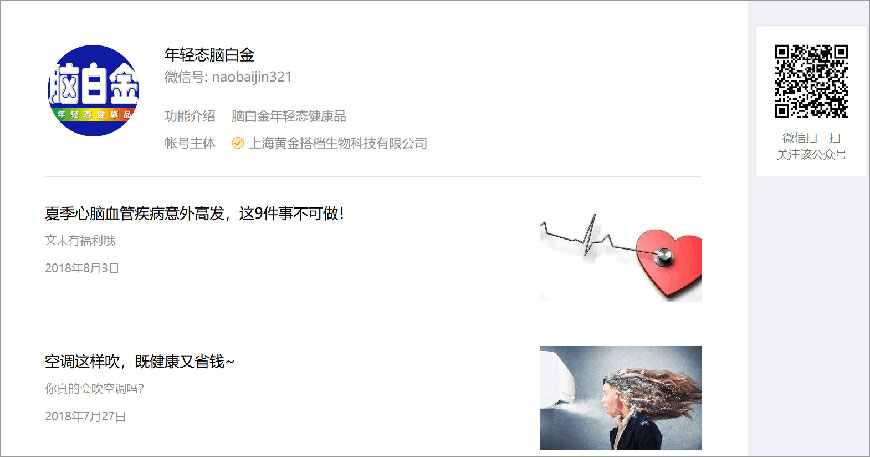870x457 pixels.
Task: Click the divider line below account info
Action: click(373, 176)
